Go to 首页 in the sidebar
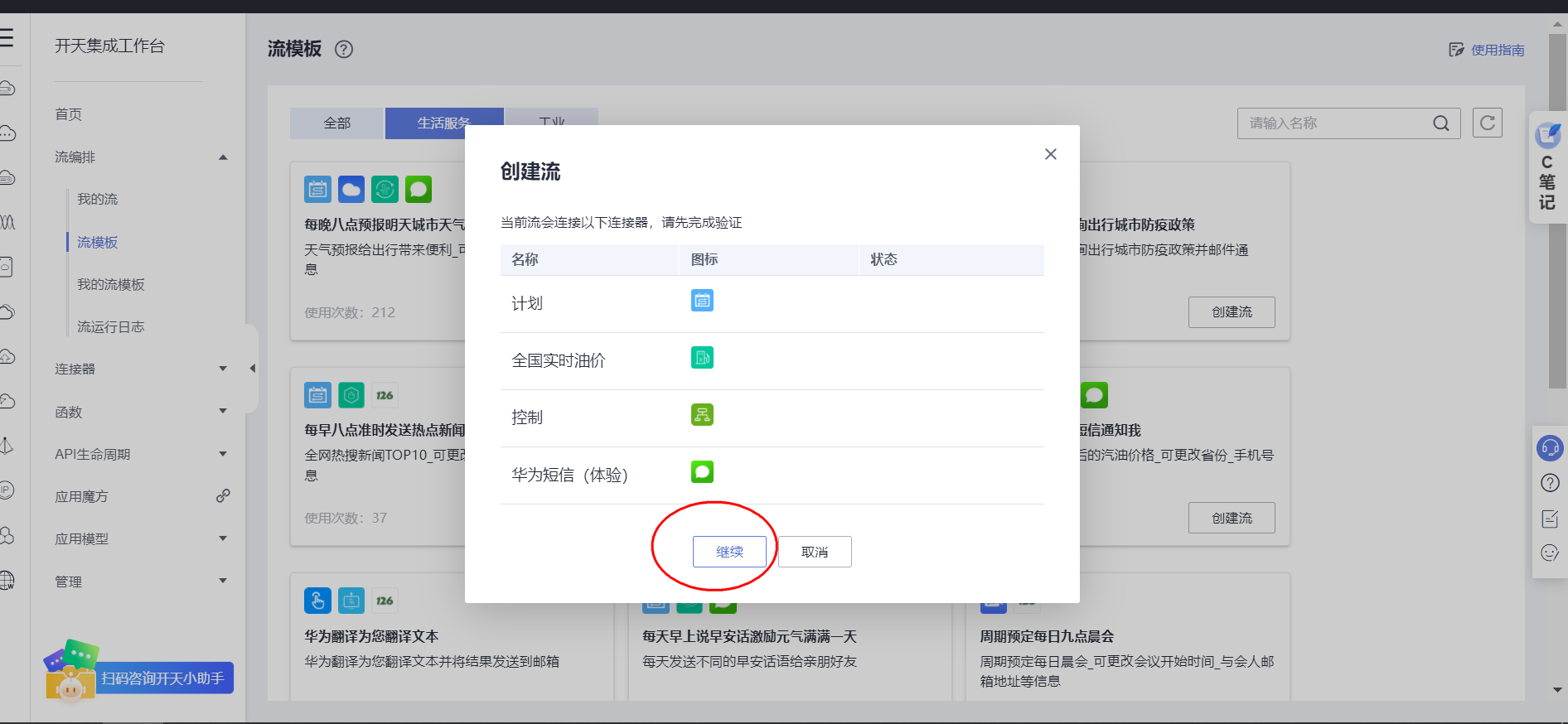The height and width of the screenshot is (724, 1568). point(69,114)
